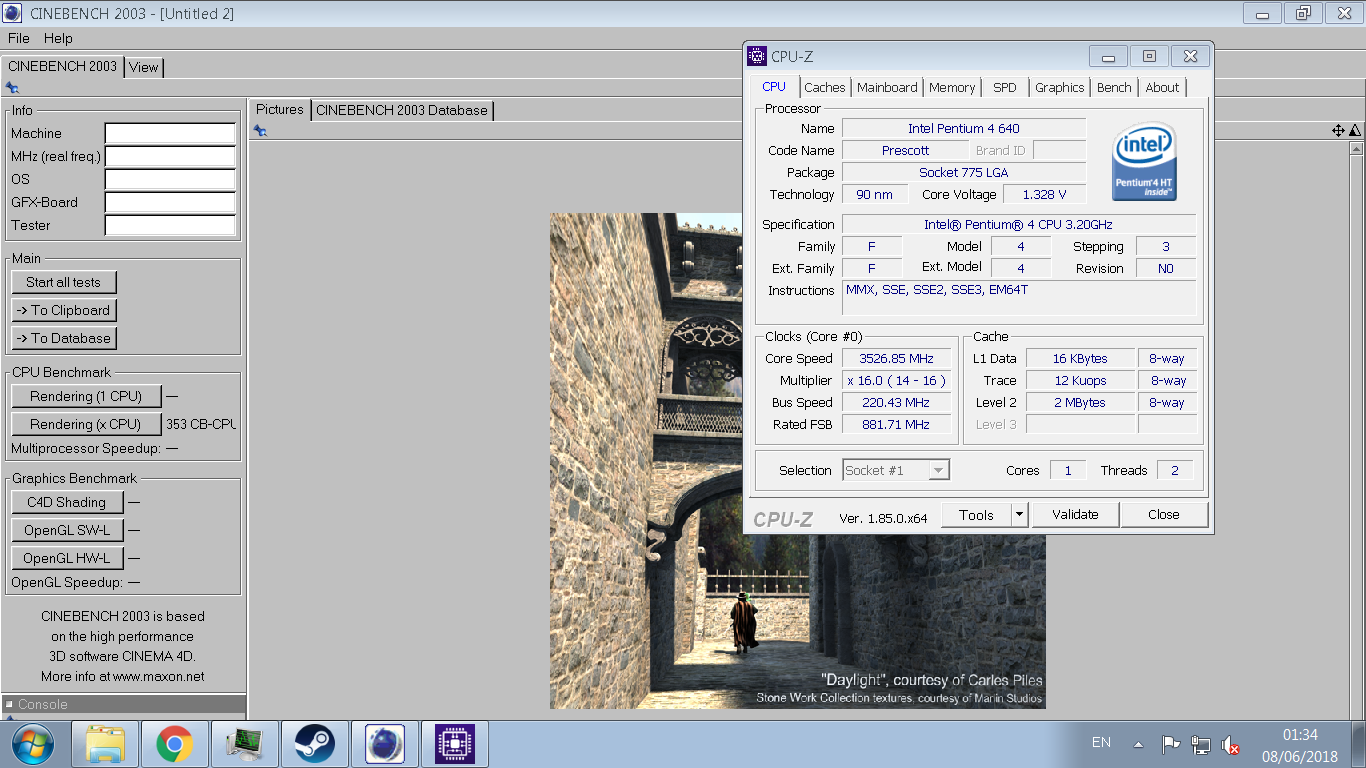Open the monitor utility taskbar icon
This screenshot has height=768, width=1366.
coord(245,744)
